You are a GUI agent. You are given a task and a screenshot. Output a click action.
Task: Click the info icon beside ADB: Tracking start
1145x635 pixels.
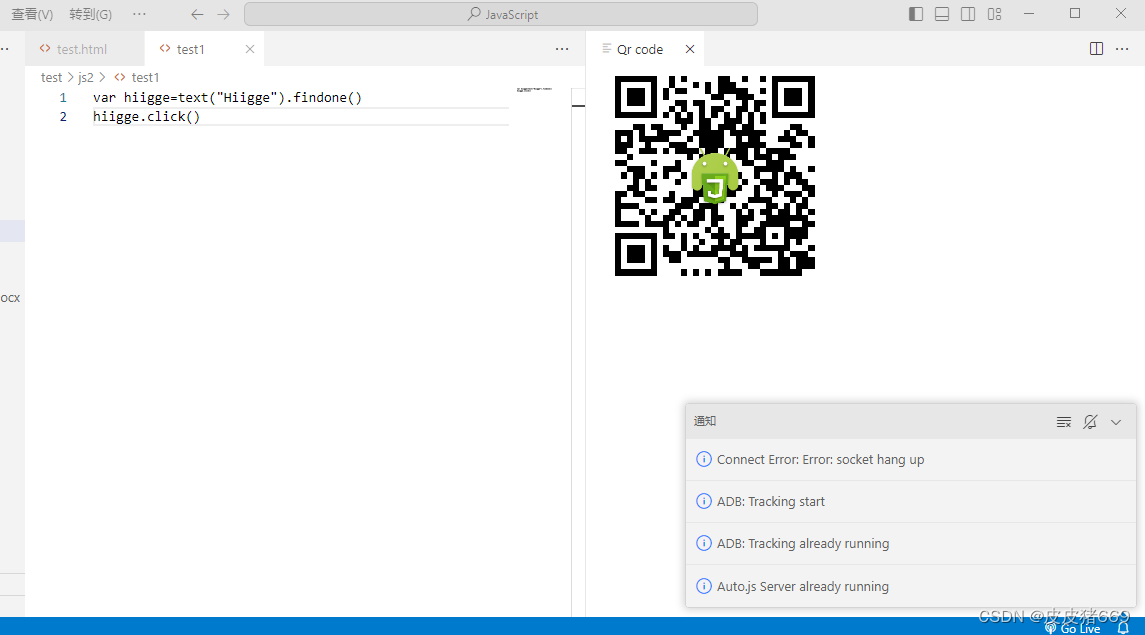704,501
